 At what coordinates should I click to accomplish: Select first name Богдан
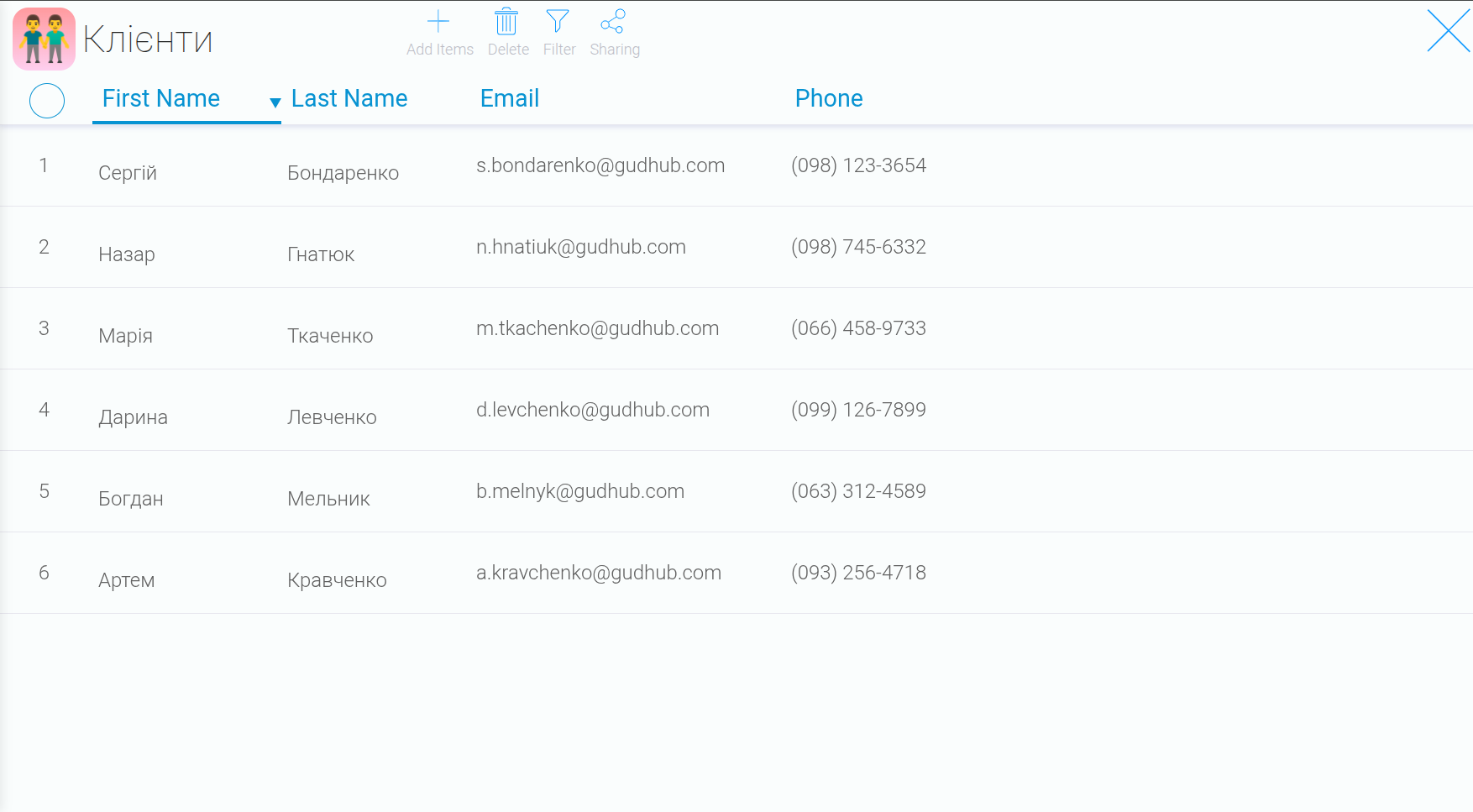(131, 499)
